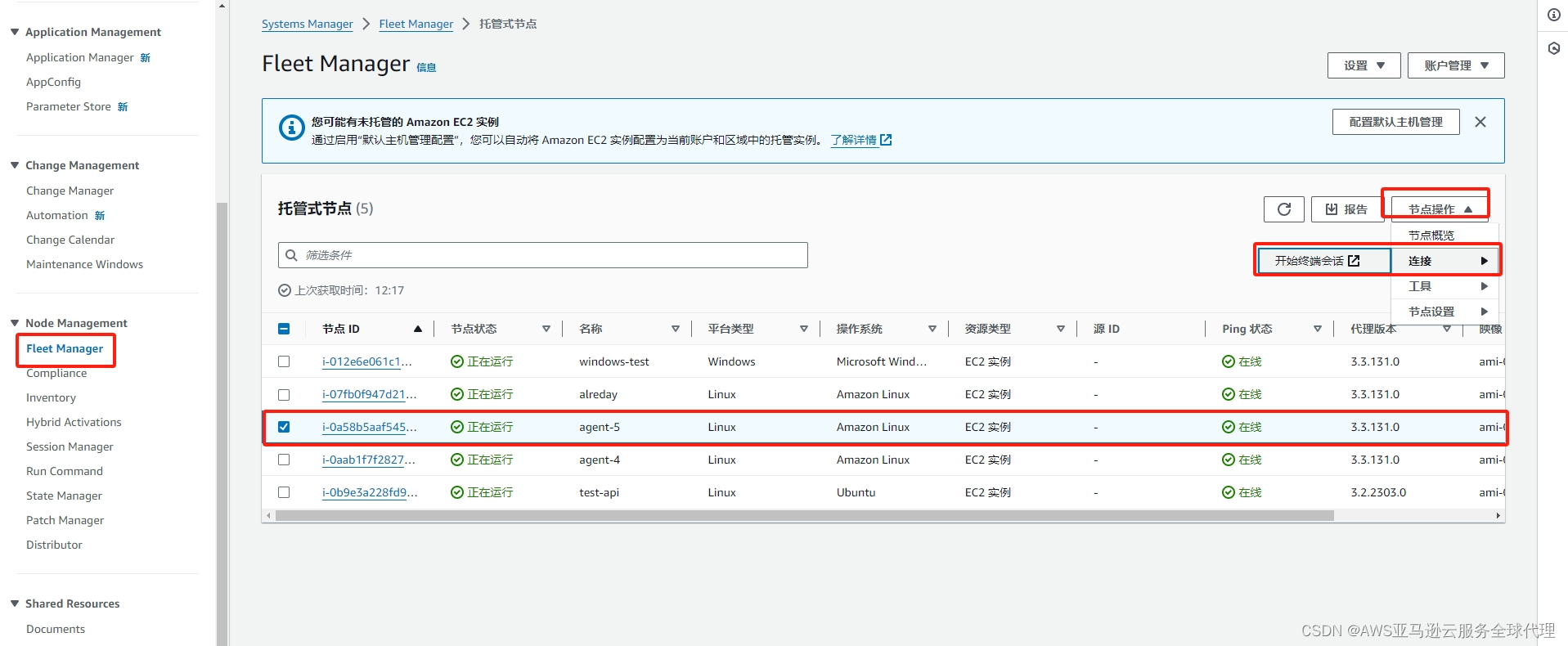Open node i-0a58b5aaf545 link
1568x646 pixels.
coord(370,427)
